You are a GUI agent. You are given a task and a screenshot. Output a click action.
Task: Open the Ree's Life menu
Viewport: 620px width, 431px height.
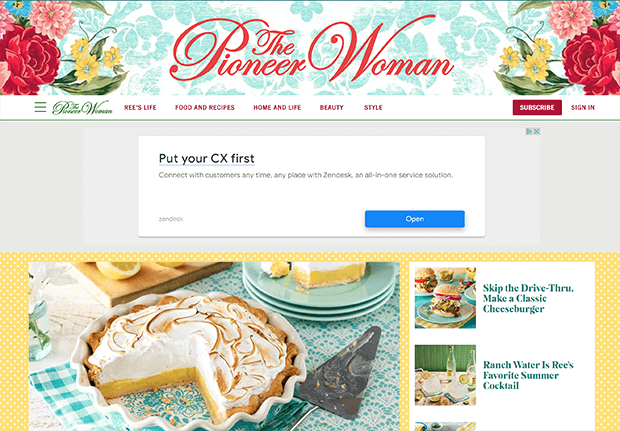coord(140,108)
